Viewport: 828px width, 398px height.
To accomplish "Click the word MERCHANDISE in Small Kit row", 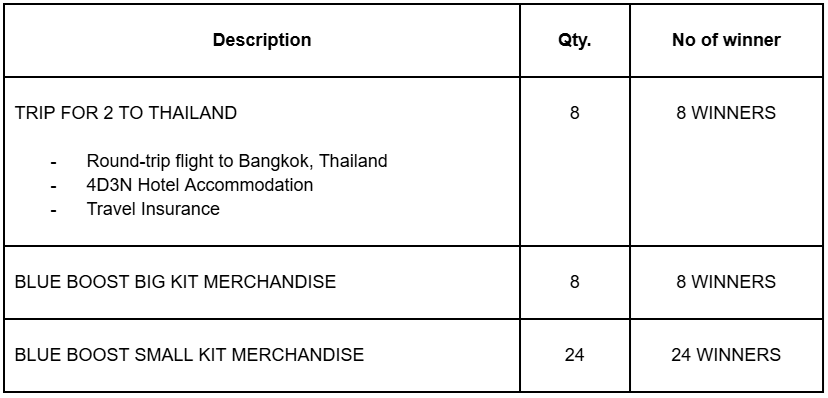I will (298, 355).
